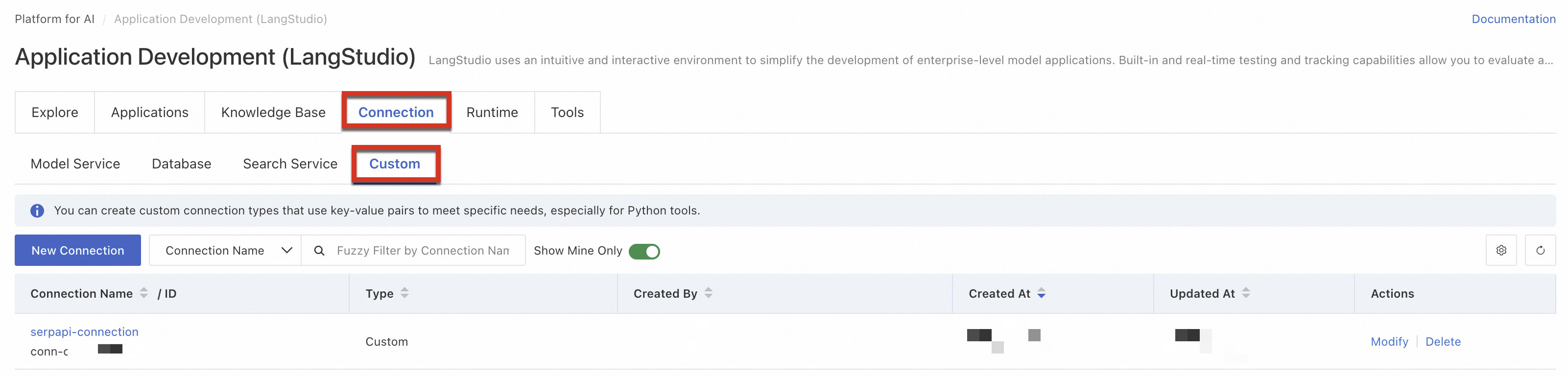Sort by Connection Name column
Image resolution: width=1568 pixels, height=378 pixels.
(143, 293)
